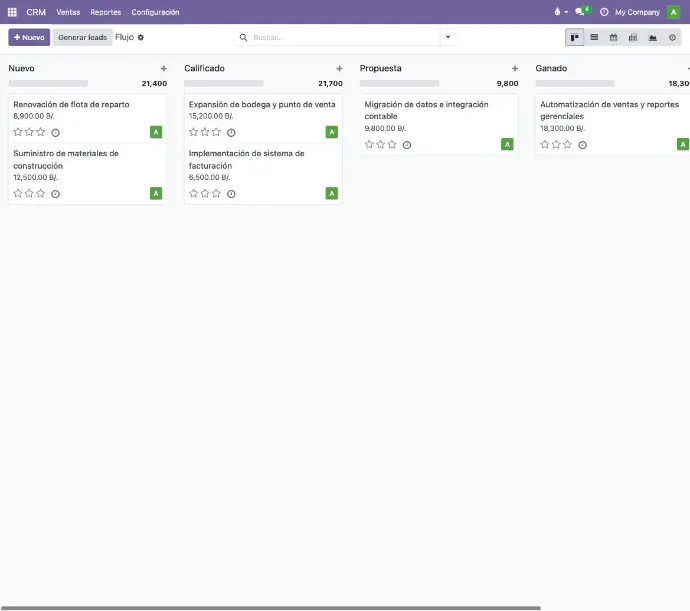The height and width of the screenshot is (611, 690).
Task: Click salesperson avatar on Renovación de flota card
Action: click(156, 132)
